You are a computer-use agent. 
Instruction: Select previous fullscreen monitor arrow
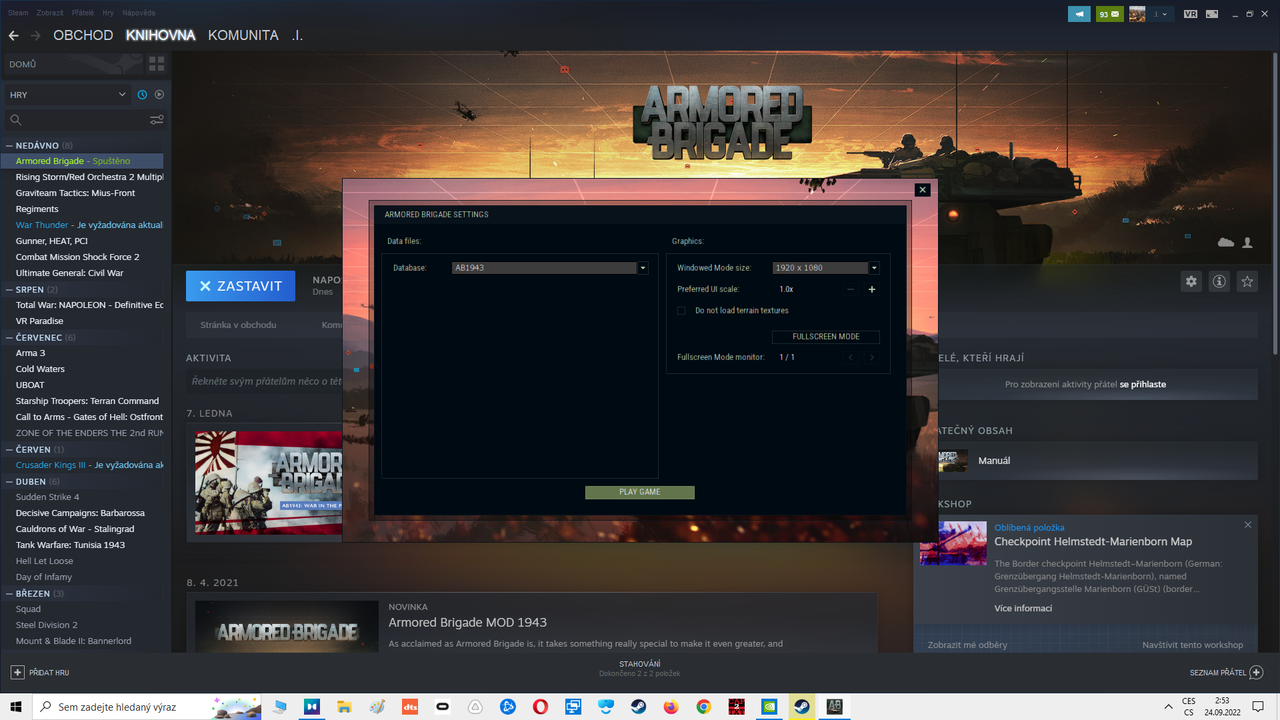(851, 357)
